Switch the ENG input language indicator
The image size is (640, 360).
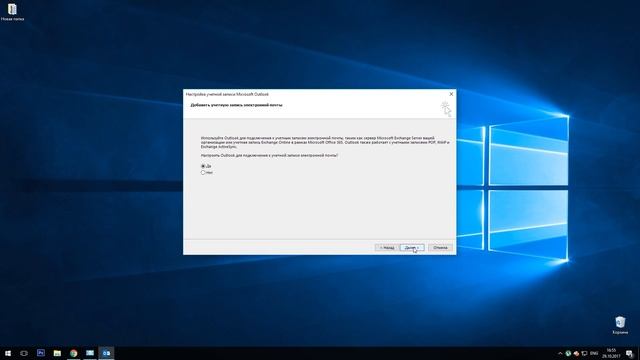594,353
